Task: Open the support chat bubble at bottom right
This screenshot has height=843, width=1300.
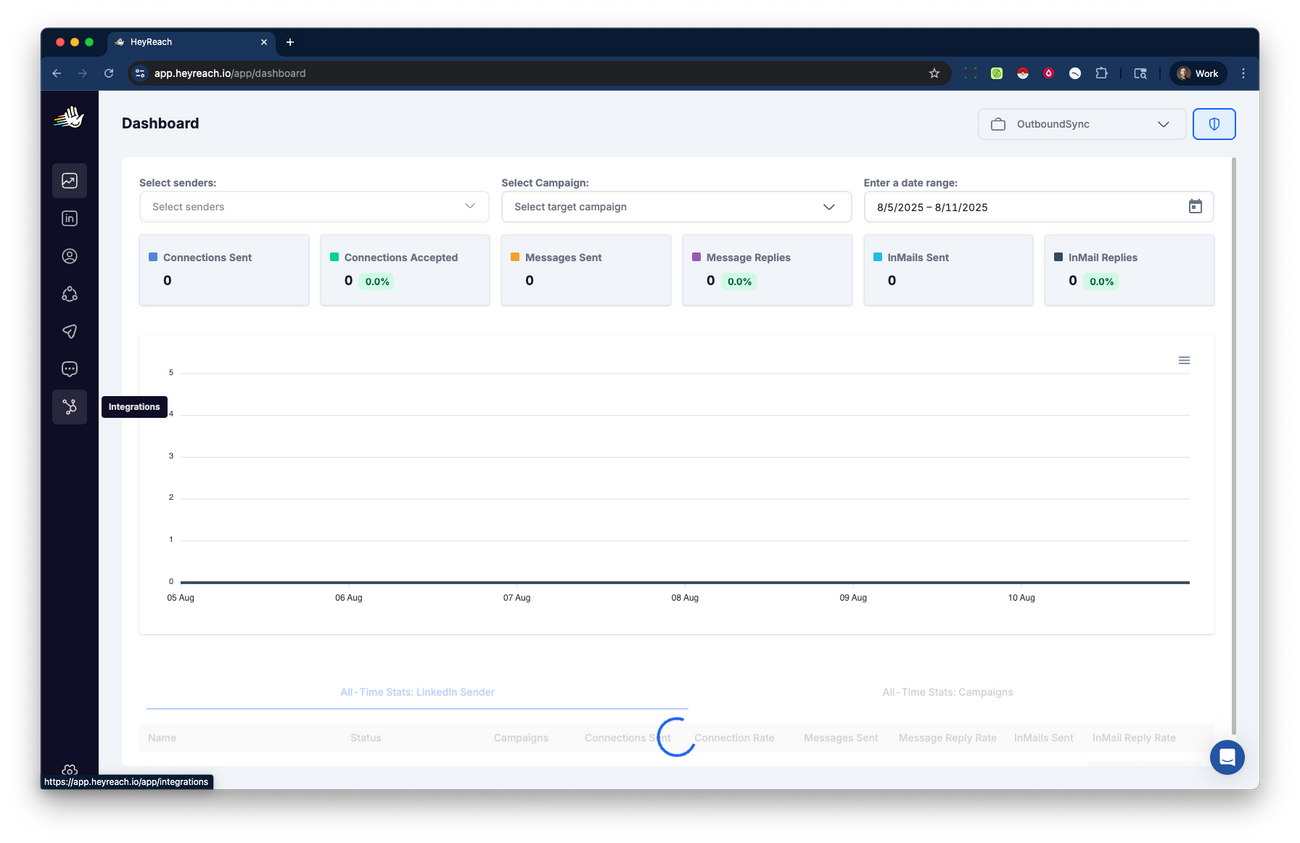Action: point(1227,757)
